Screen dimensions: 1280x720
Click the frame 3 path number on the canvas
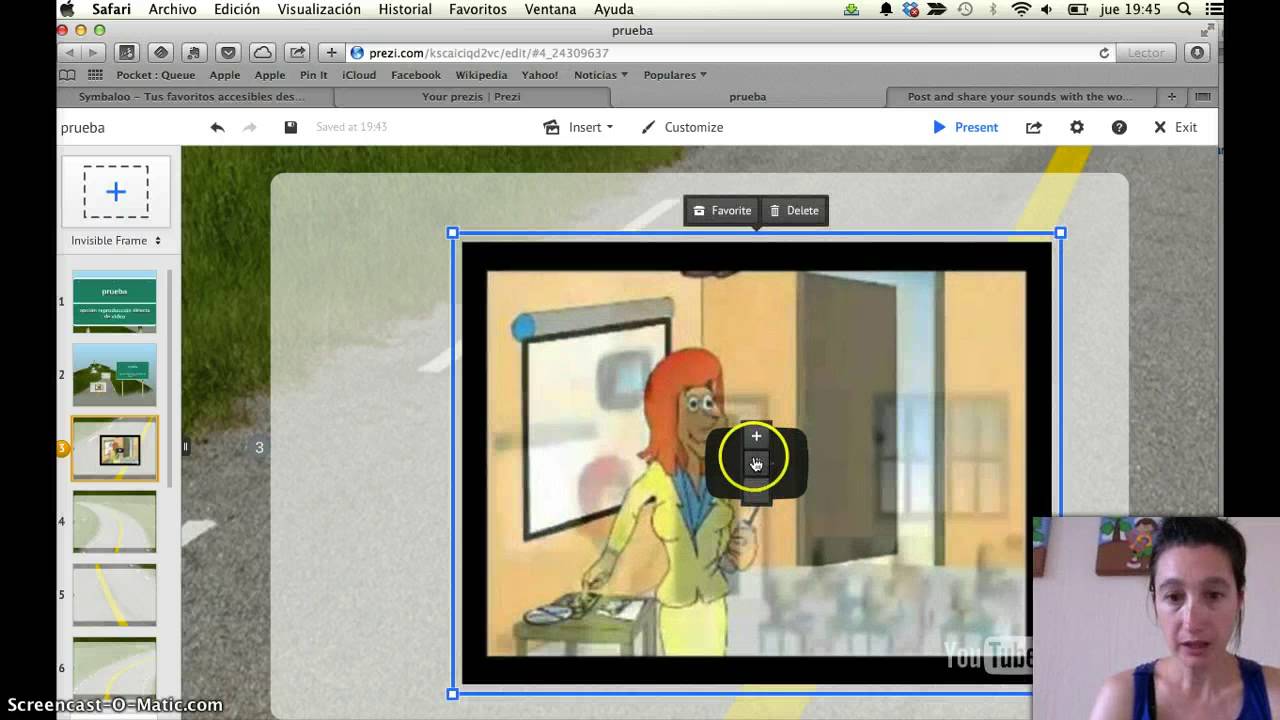(x=259, y=447)
